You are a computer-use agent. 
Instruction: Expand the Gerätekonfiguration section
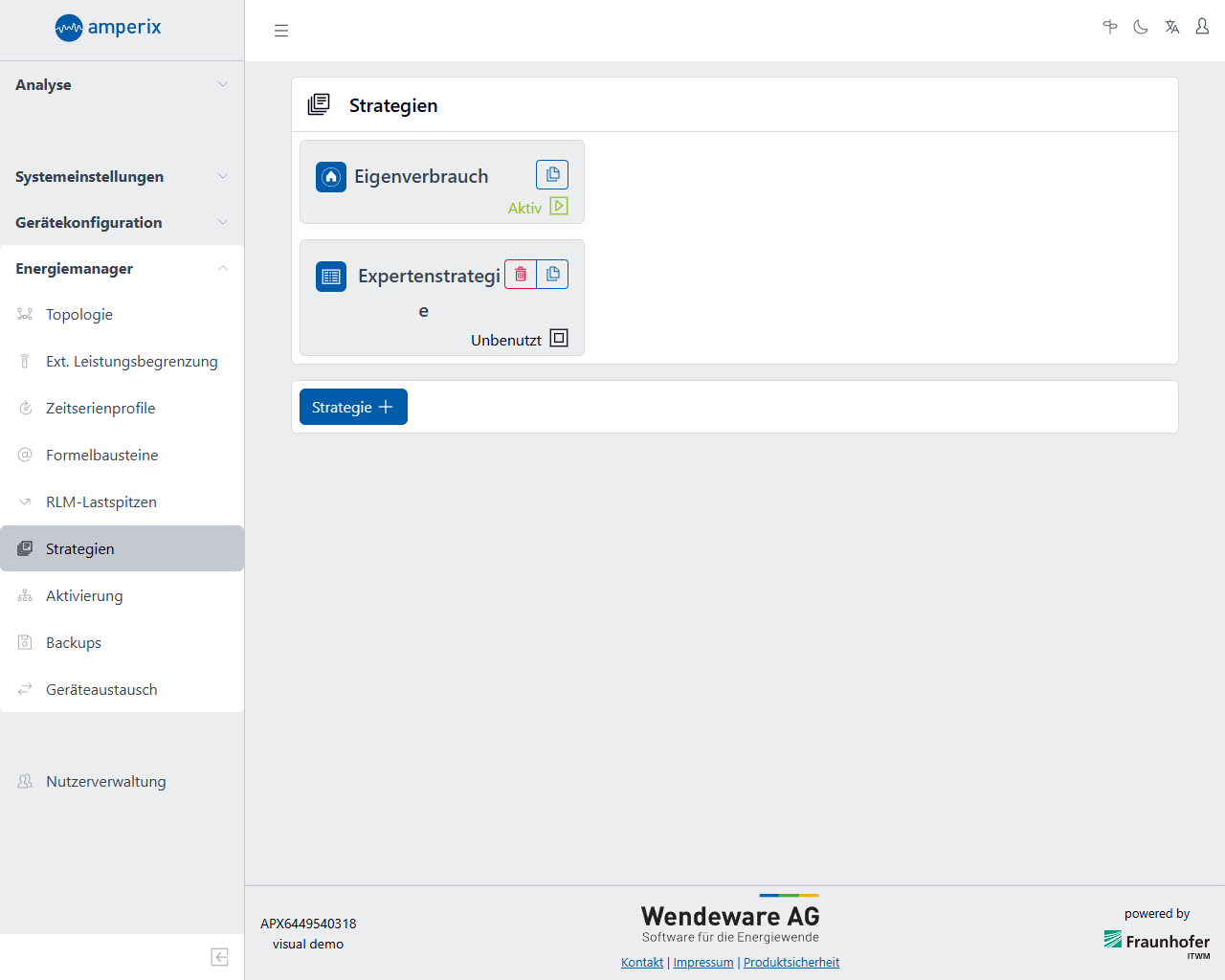122,222
